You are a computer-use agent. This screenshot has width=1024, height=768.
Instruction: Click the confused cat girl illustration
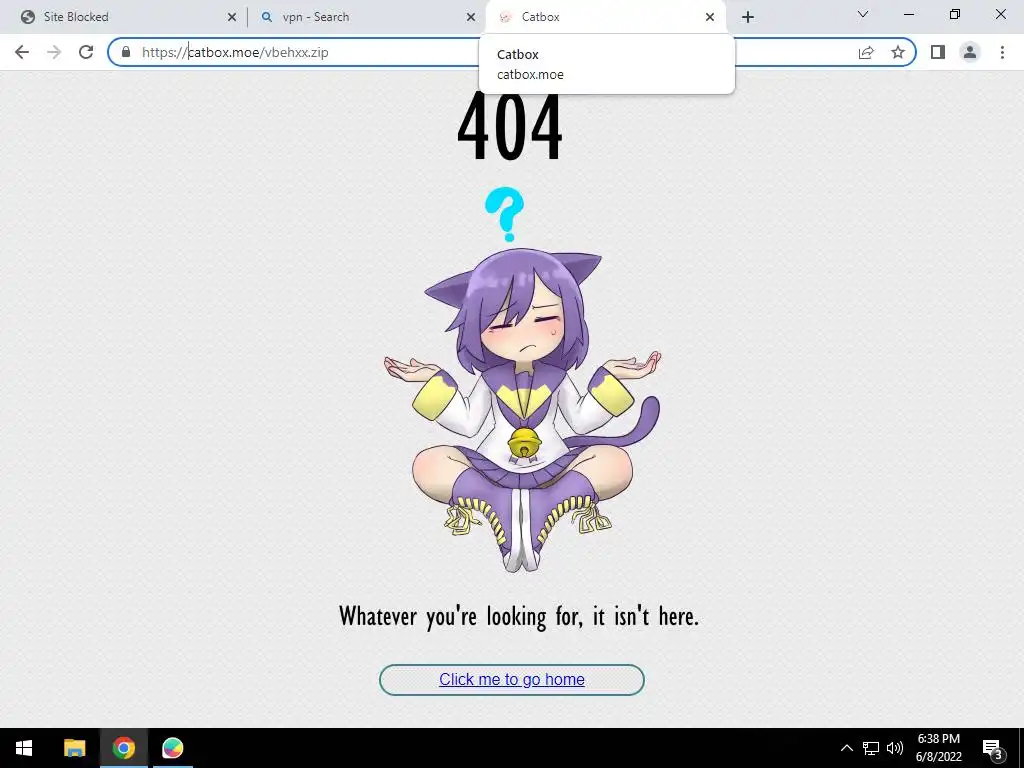point(522,410)
